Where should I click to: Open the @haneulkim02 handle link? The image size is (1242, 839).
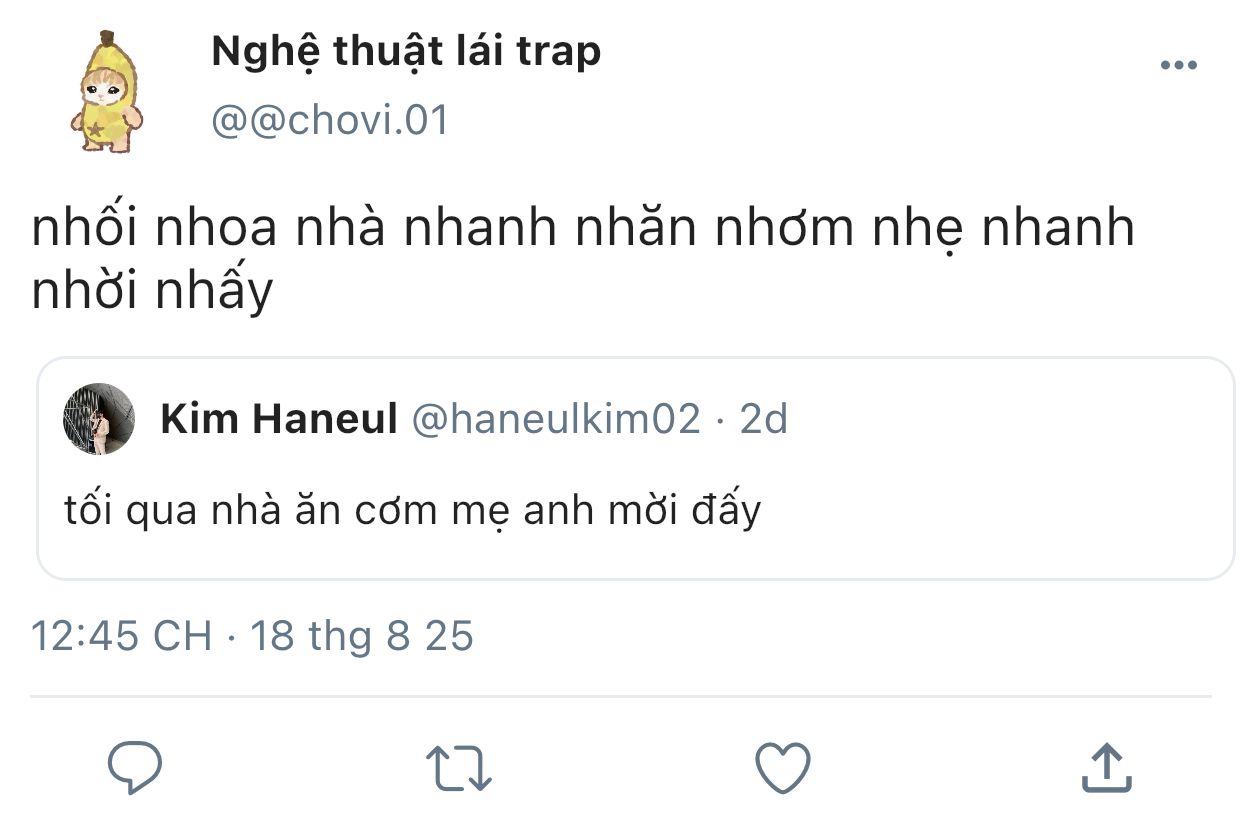556,419
